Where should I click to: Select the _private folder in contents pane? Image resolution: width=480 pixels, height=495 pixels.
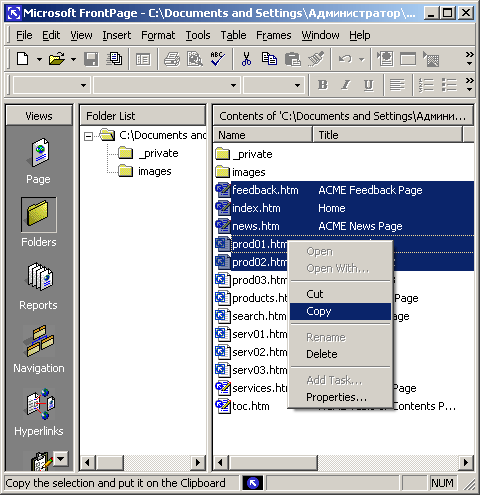coord(244,154)
